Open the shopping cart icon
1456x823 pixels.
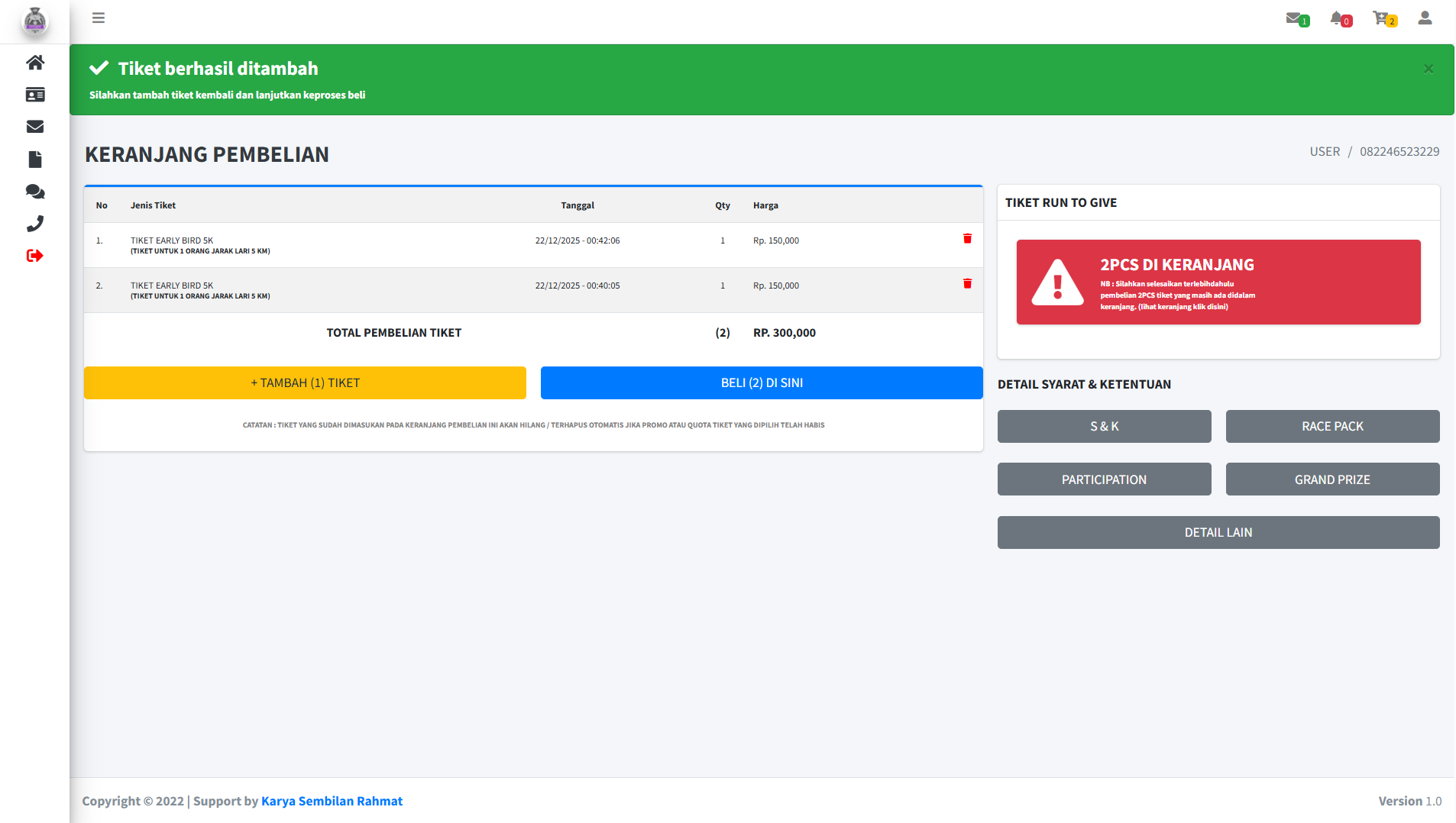(x=1383, y=18)
